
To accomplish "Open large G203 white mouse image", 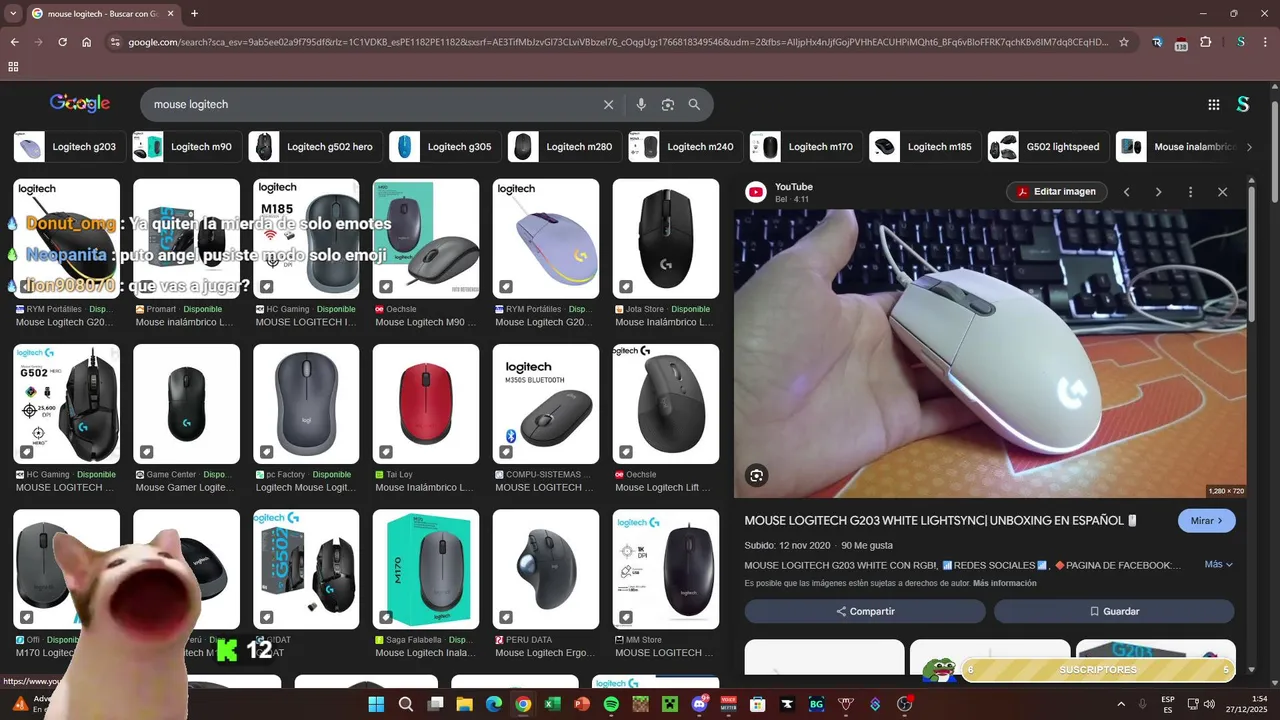I will point(990,353).
